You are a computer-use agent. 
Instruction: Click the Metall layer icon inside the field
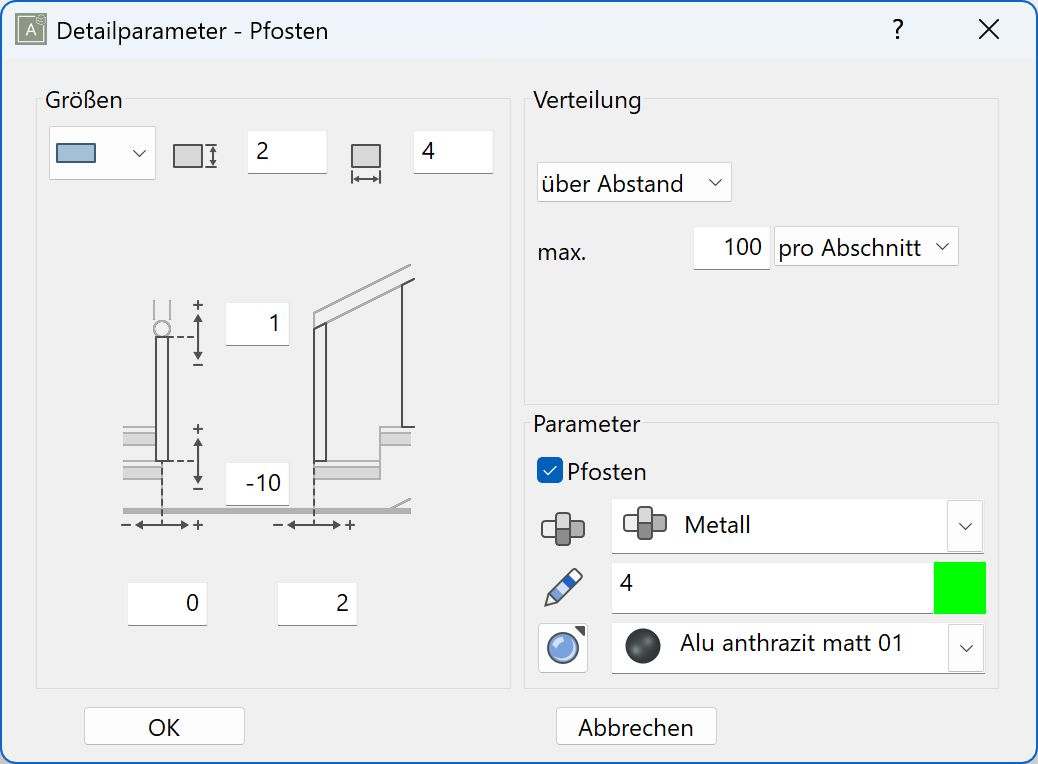point(646,526)
